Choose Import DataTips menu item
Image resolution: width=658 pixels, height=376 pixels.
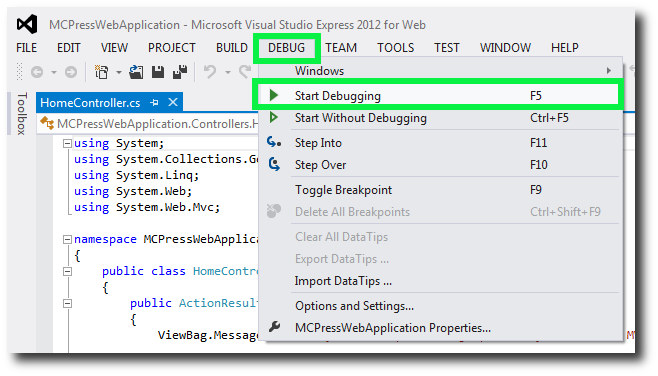440,281
